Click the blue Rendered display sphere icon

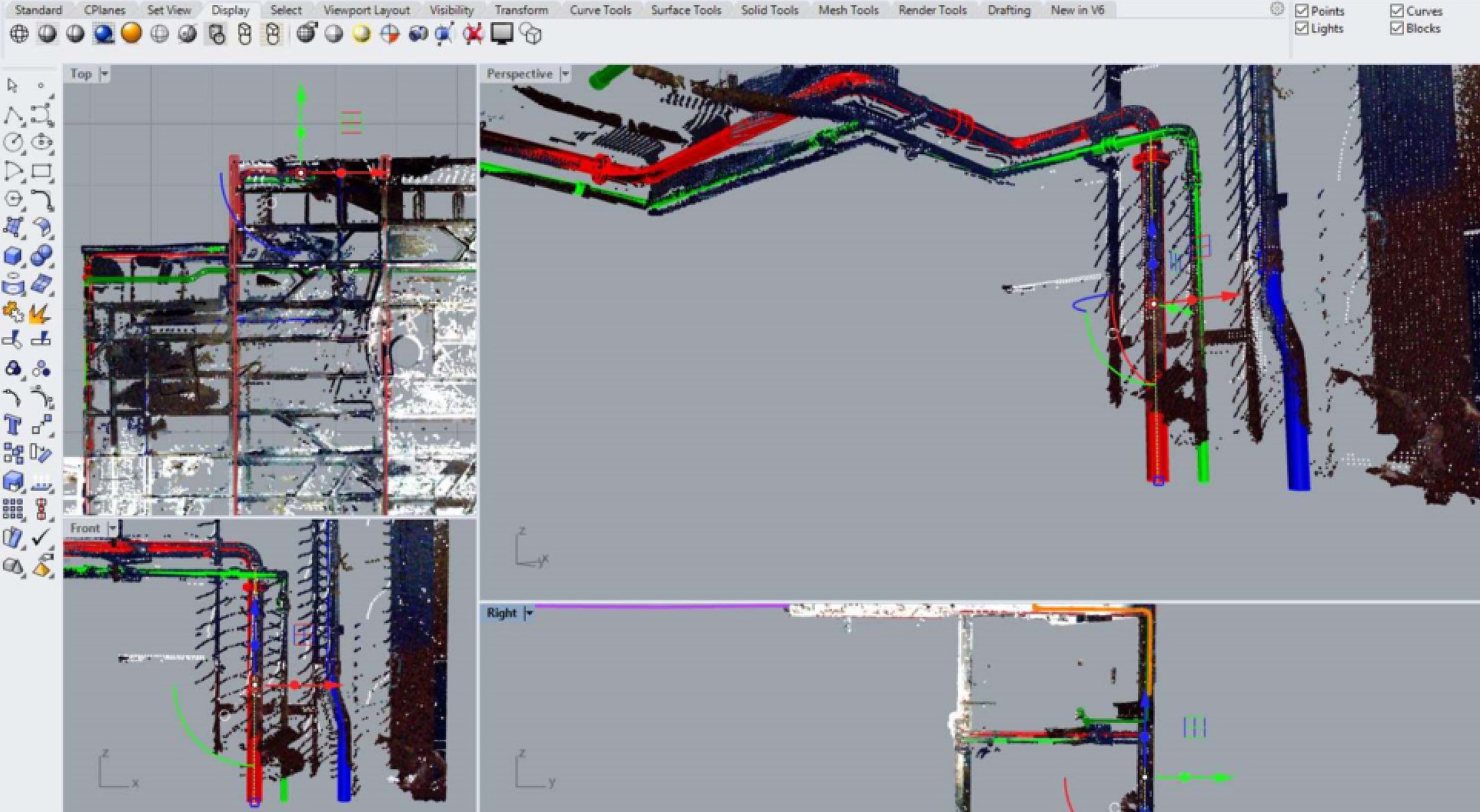104,34
